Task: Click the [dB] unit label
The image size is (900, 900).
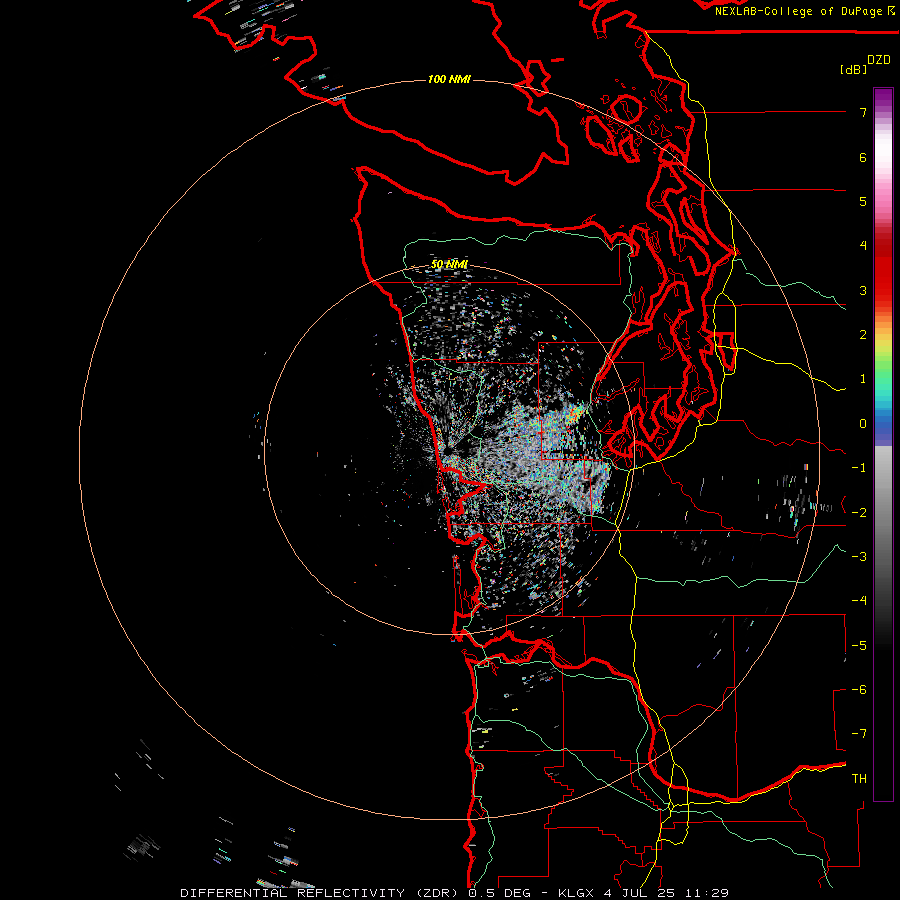Action: click(x=854, y=69)
